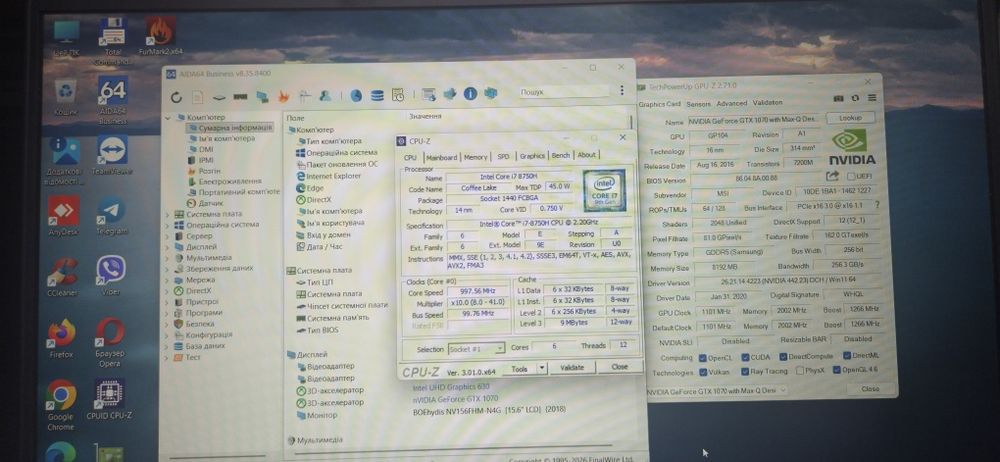Click the Close button in CPU-Z

tap(619, 367)
